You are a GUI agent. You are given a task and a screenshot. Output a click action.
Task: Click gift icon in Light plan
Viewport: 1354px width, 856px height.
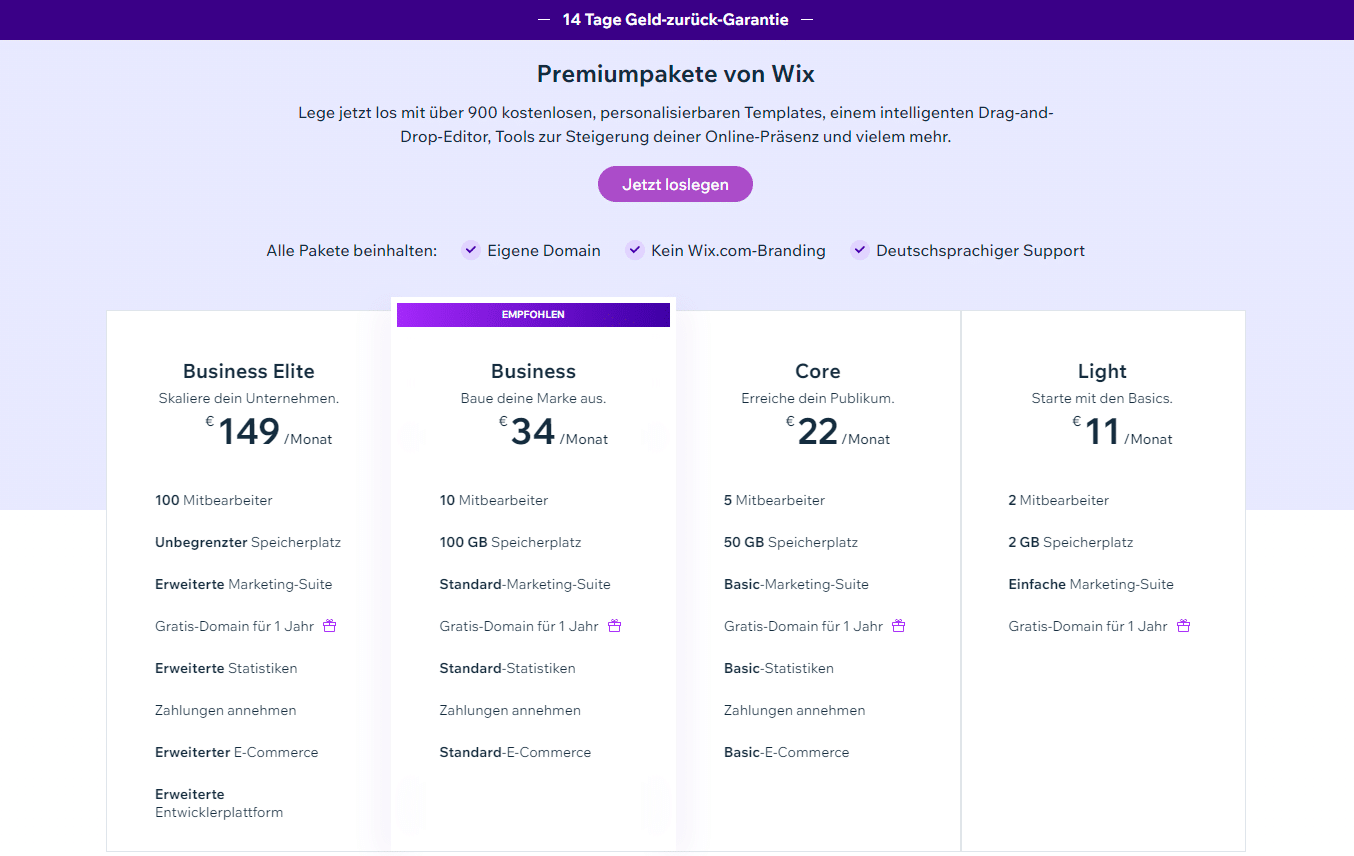(x=1184, y=626)
